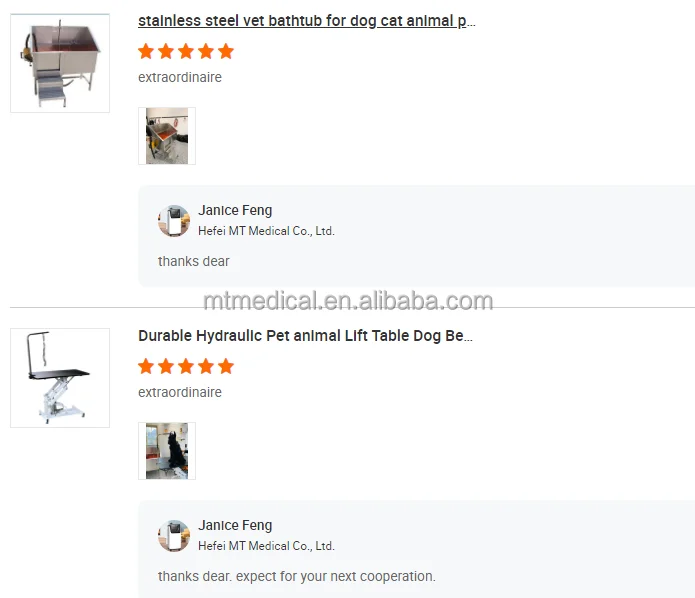Click Janice Feng's name in the second reply

[235, 525]
